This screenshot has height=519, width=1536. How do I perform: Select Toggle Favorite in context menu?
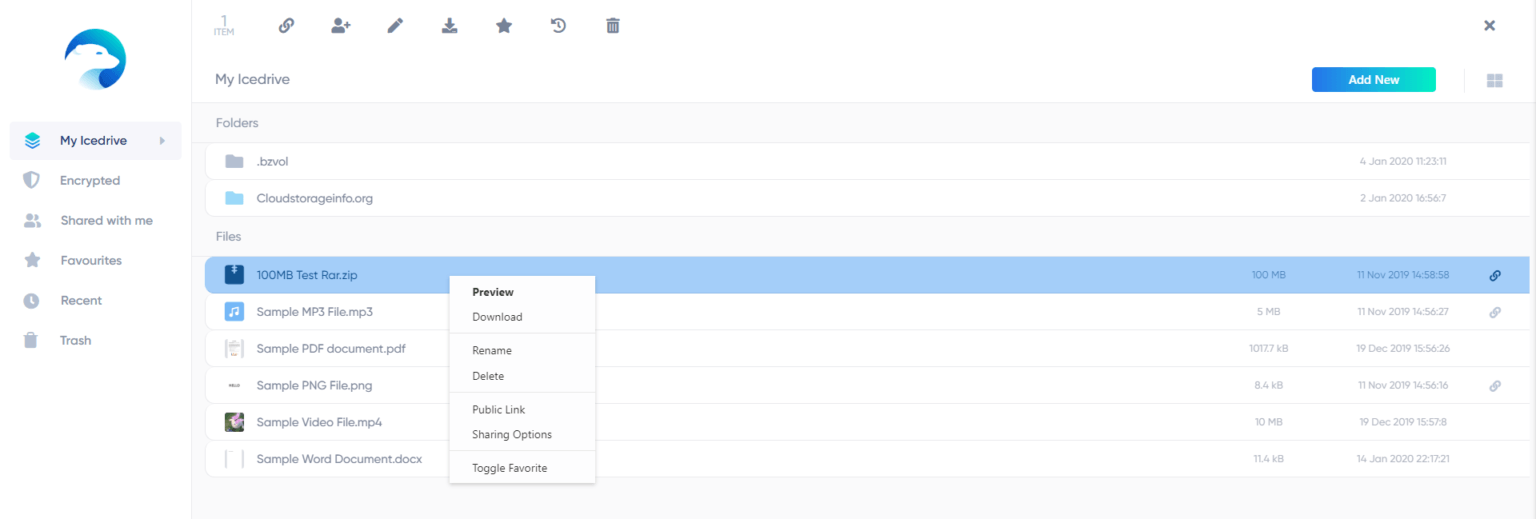click(509, 468)
